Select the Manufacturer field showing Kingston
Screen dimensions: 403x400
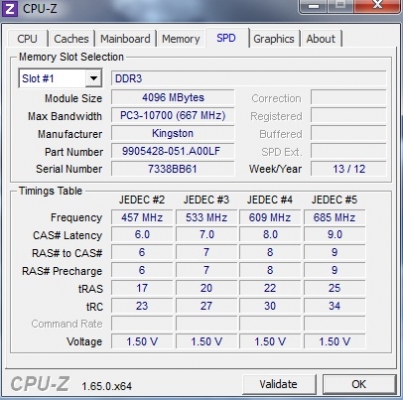click(x=173, y=133)
